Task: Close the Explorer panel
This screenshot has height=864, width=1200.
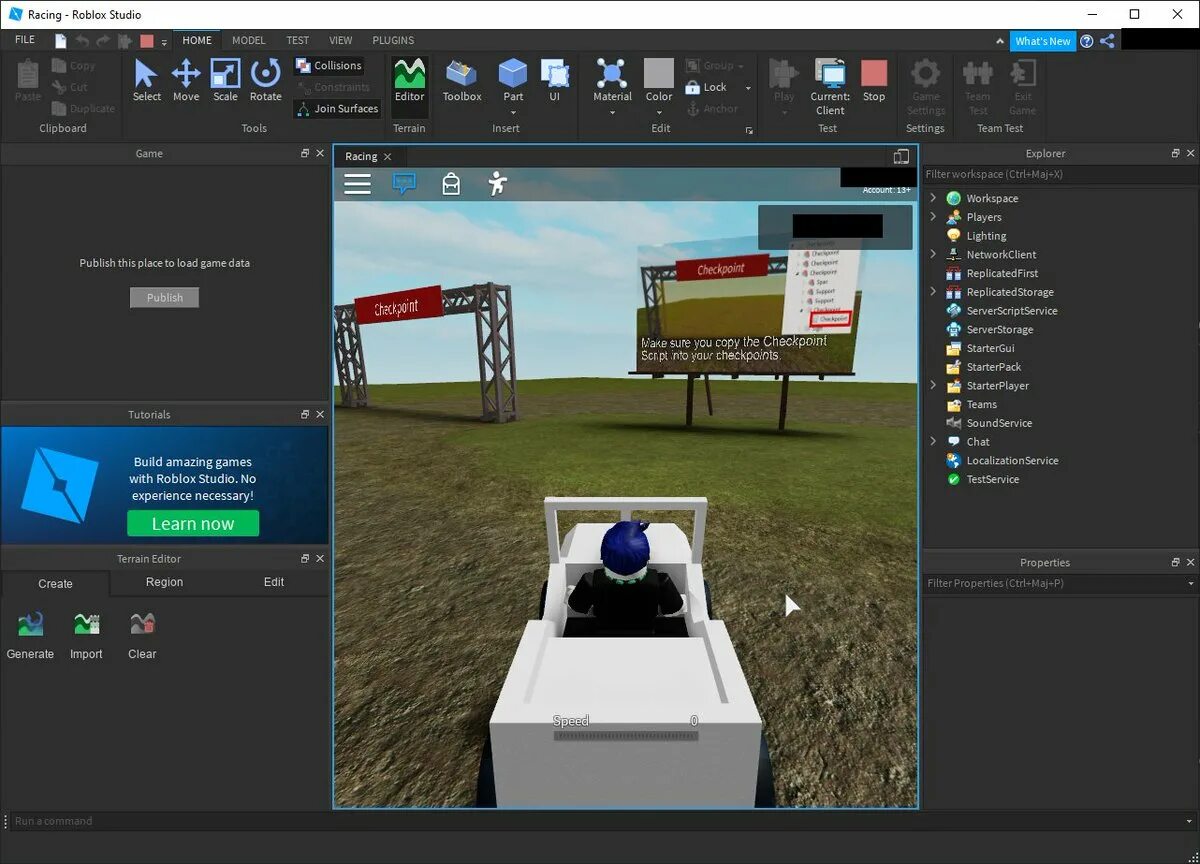Action: pos(1190,154)
